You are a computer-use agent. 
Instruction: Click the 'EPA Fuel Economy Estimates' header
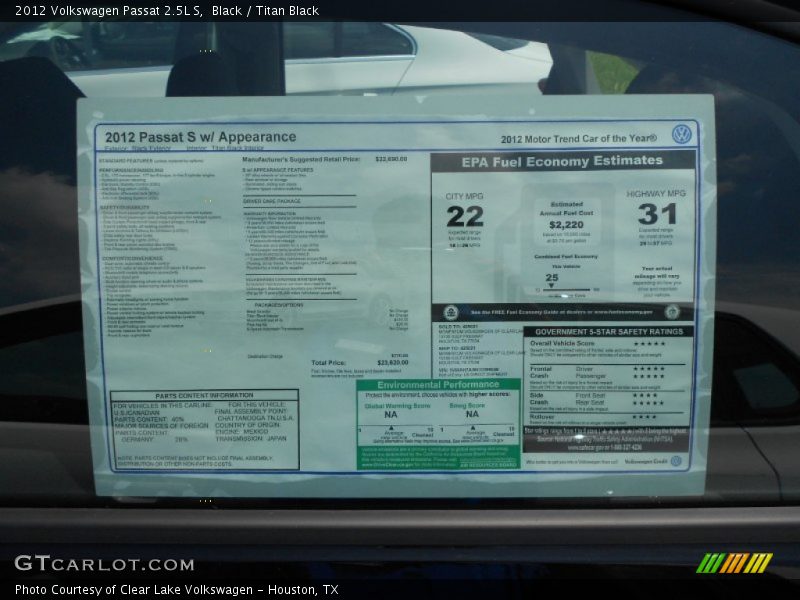562,162
